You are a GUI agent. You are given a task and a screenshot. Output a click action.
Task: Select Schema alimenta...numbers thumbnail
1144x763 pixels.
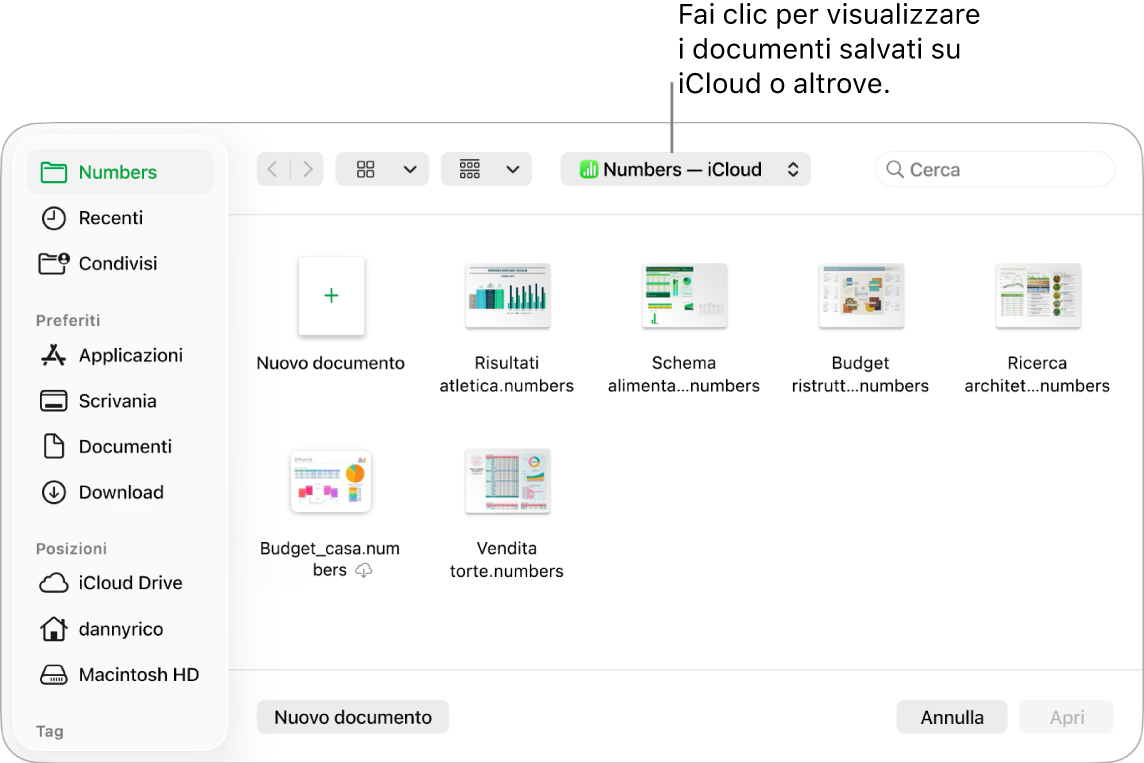684,295
